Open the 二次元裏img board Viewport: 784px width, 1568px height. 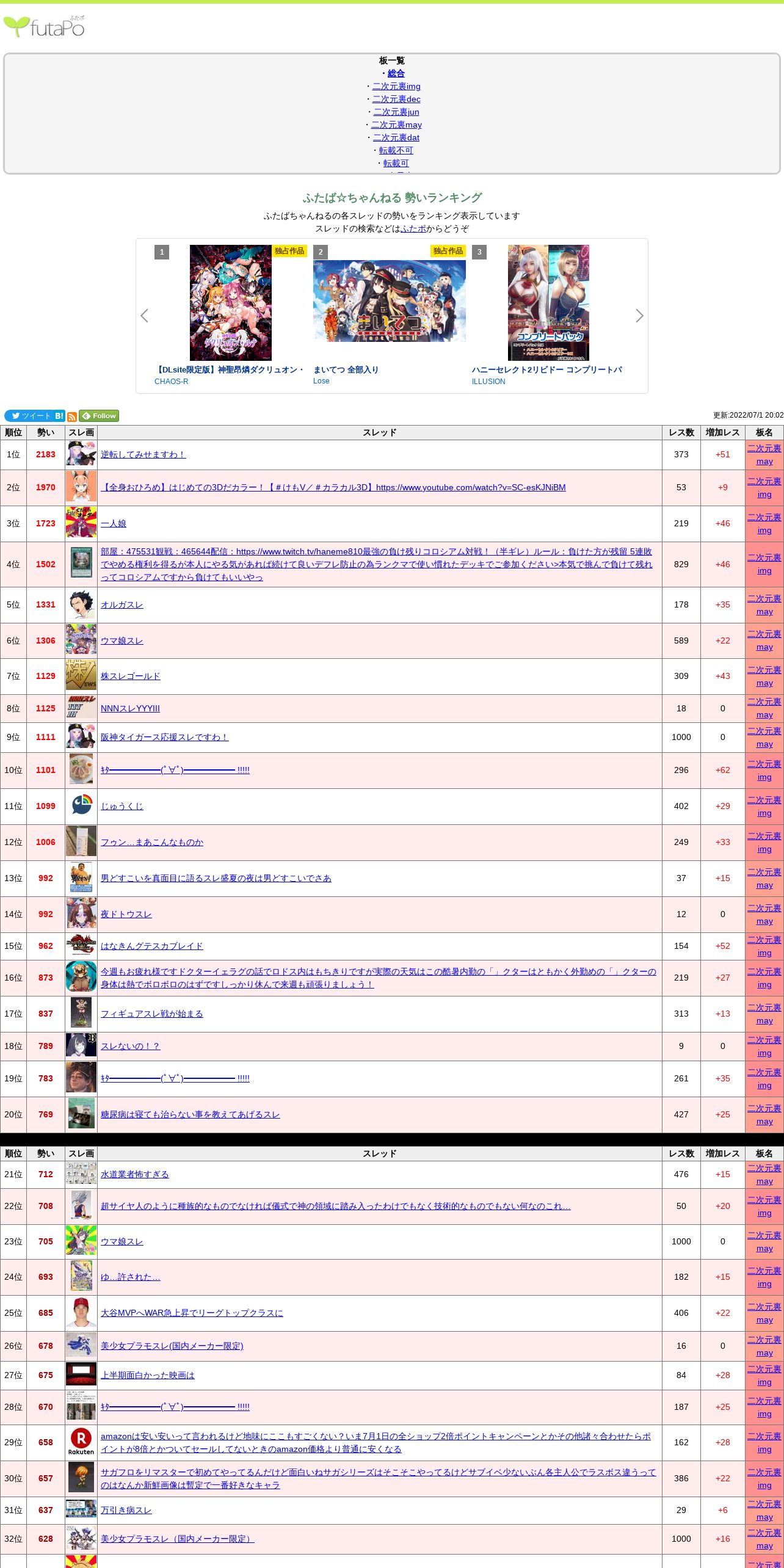[x=396, y=86]
